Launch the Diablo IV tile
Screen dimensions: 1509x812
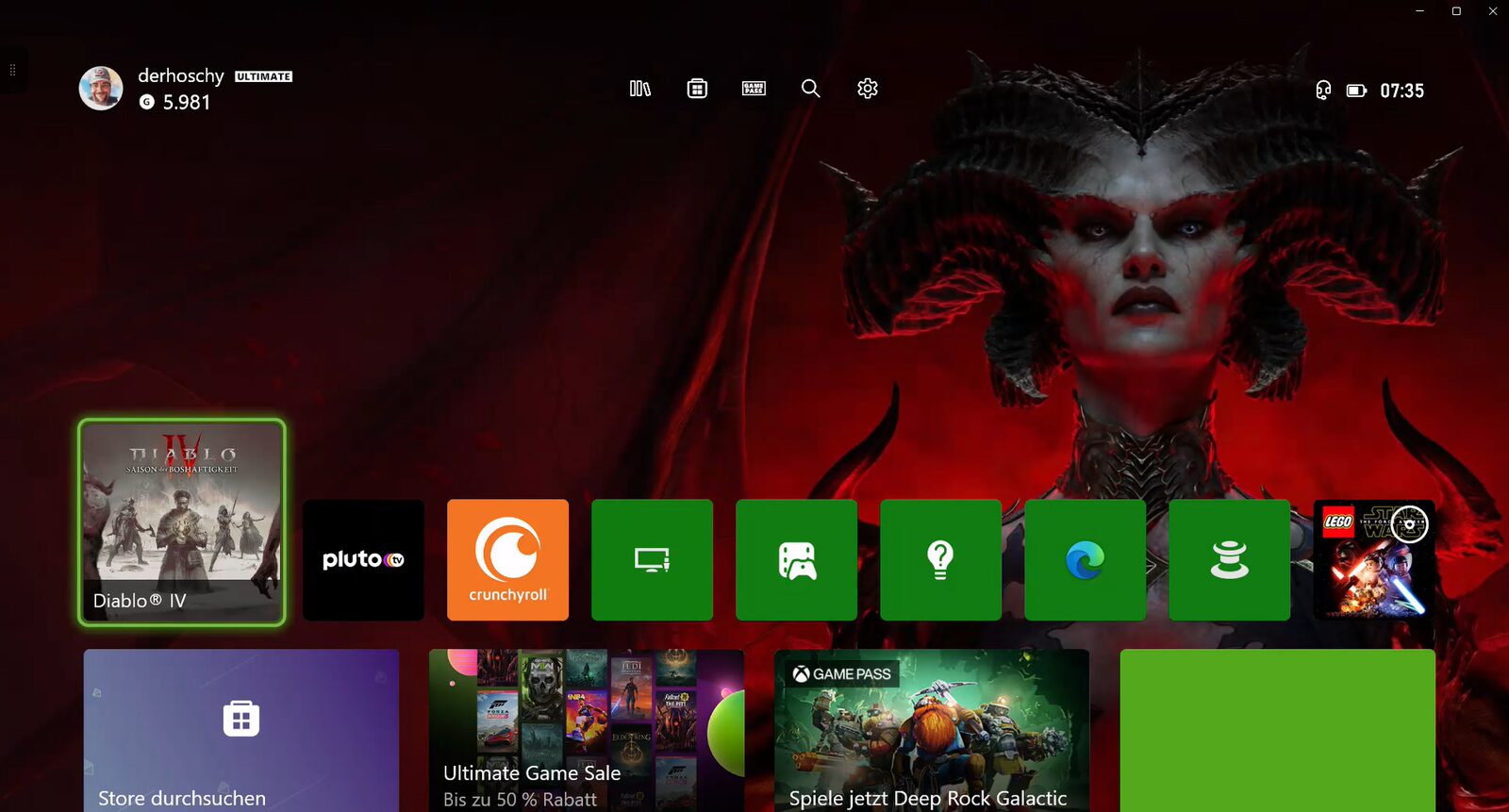click(182, 522)
